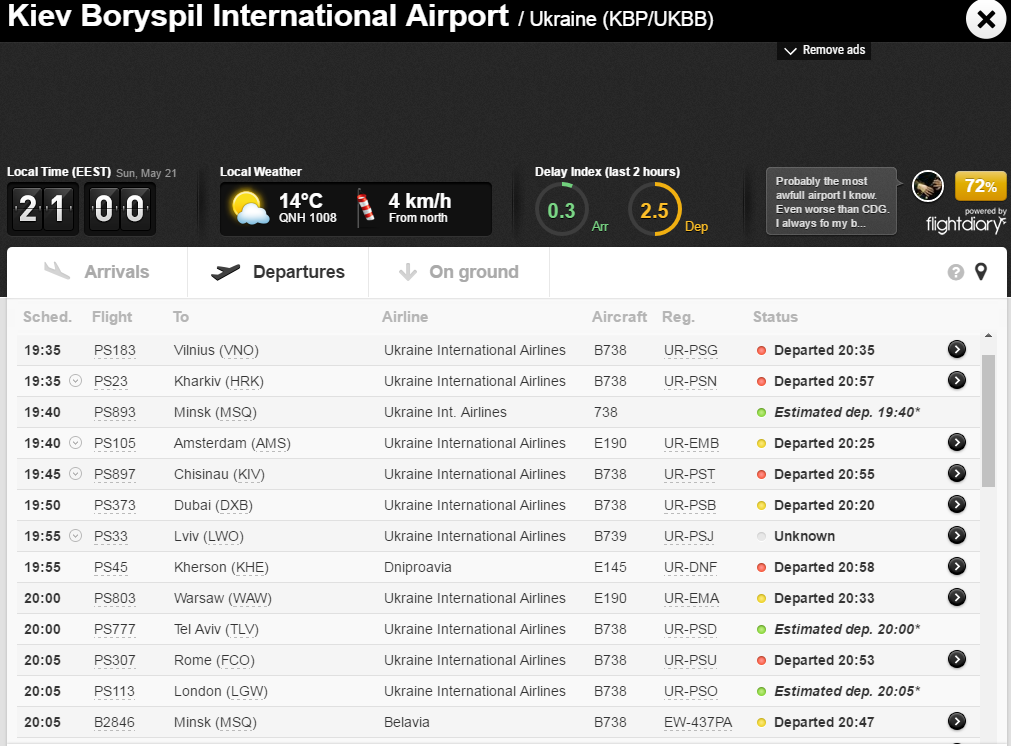Expand codeshare chevron for flight PS33

click(x=76, y=536)
